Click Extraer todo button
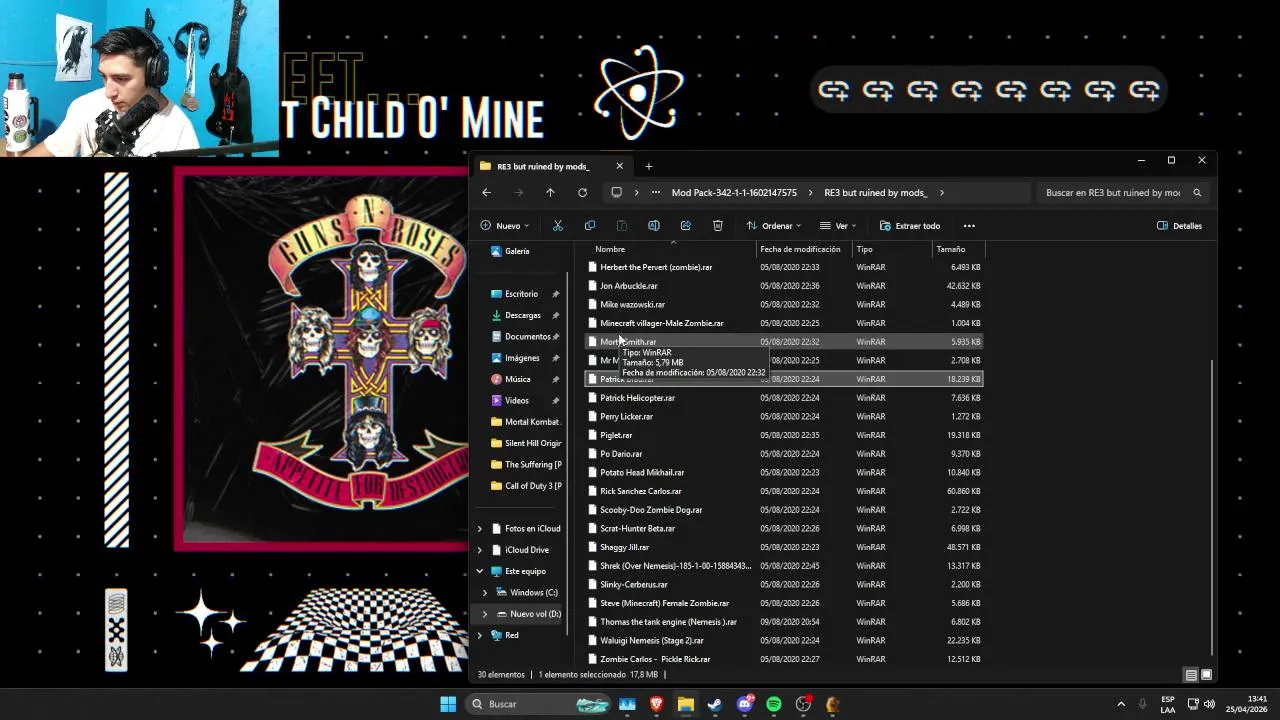Screen dimensions: 1280x720 click(x=909, y=226)
